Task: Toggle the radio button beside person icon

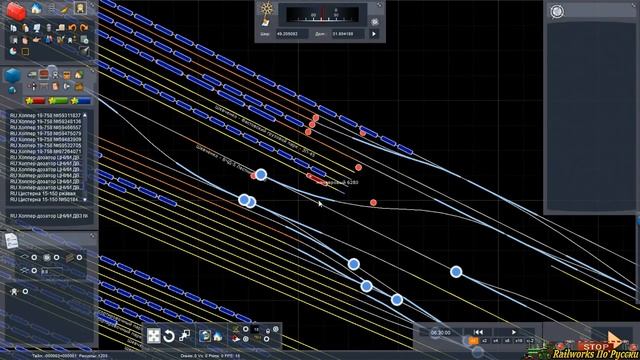Action: pos(25,291)
